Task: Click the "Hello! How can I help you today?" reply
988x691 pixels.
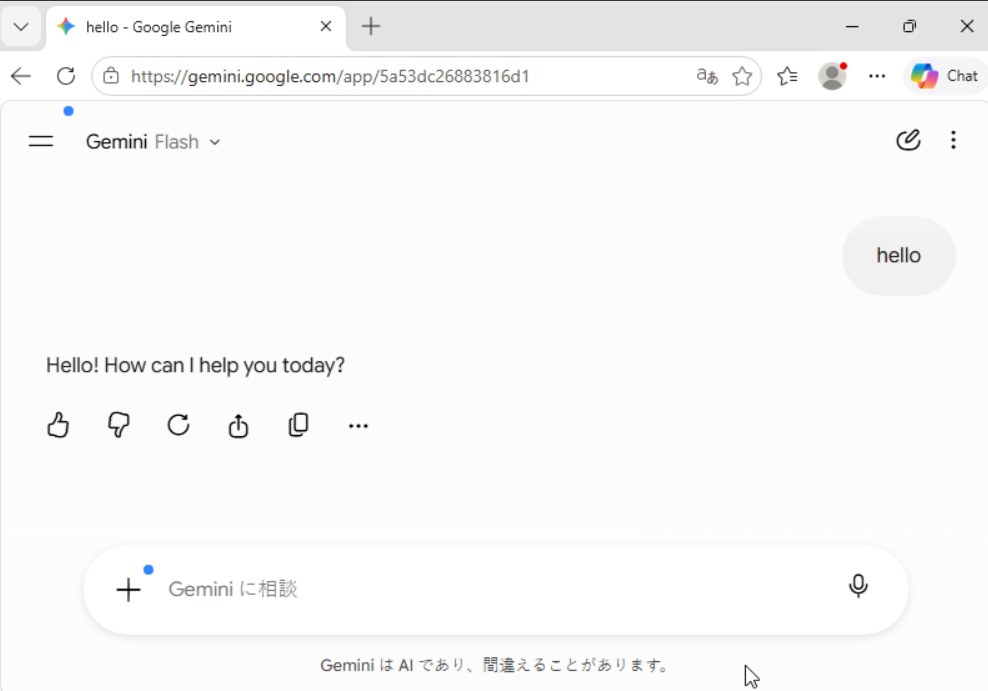Action: tap(195, 365)
